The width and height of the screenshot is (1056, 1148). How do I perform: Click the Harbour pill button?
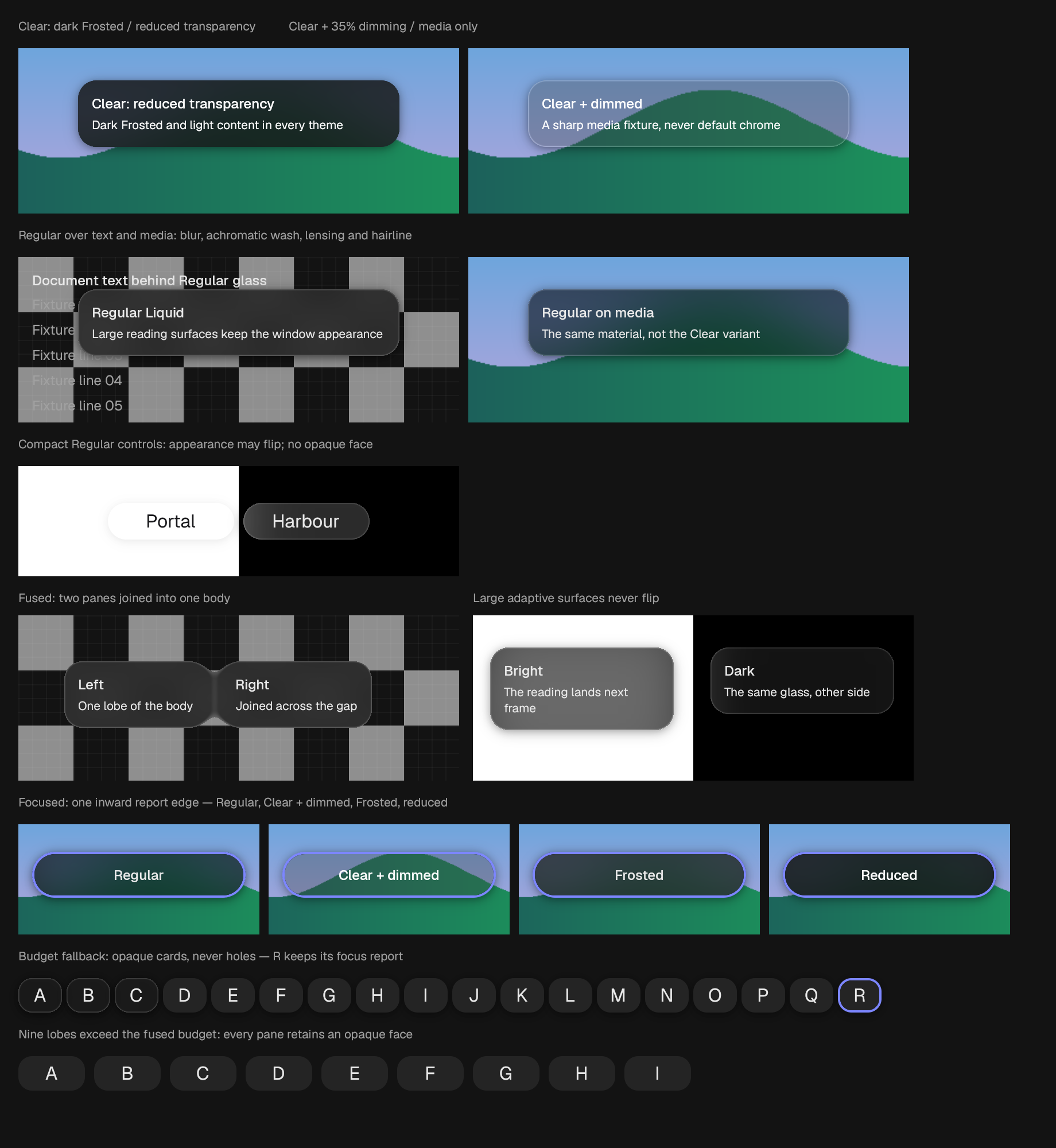pyautogui.click(x=306, y=521)
